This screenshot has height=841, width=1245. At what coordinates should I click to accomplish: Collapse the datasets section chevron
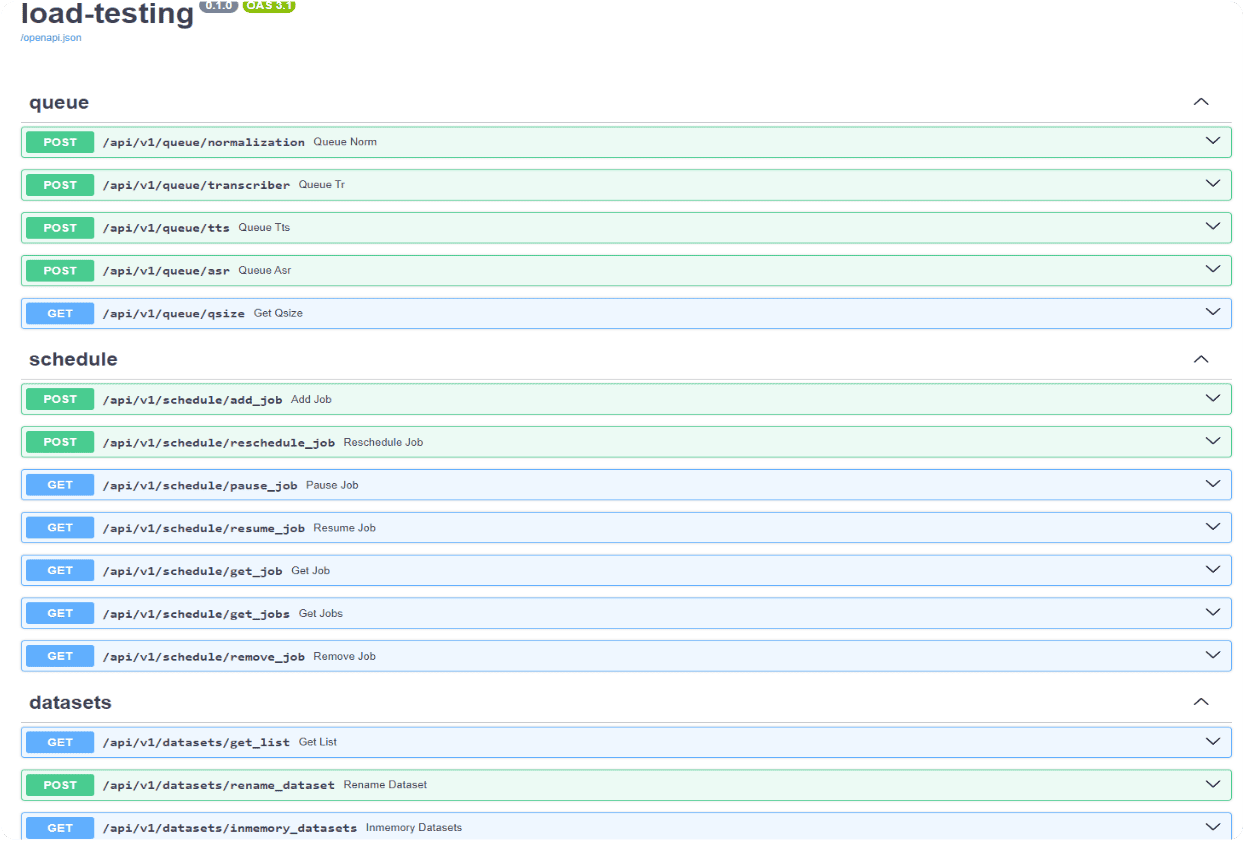[1201, 702]
